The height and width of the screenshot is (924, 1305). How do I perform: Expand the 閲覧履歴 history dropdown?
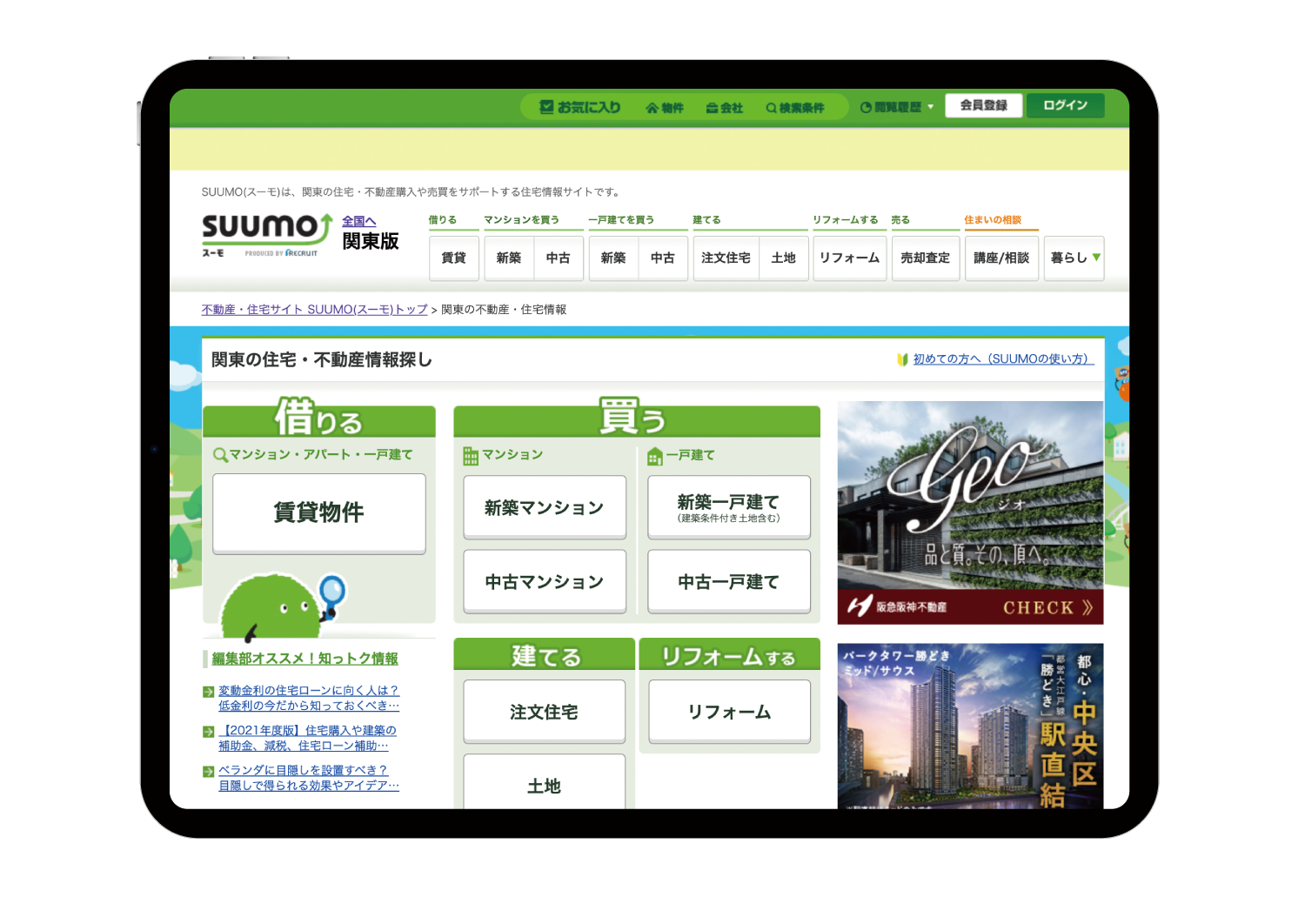[x=897, y=107]
